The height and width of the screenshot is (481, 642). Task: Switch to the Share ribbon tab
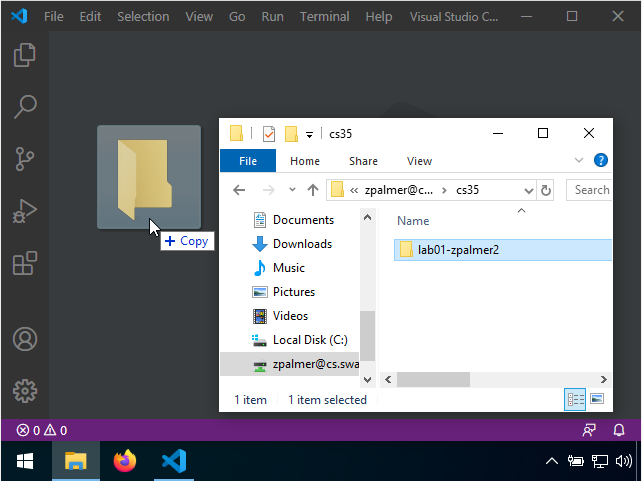[363, 161]
